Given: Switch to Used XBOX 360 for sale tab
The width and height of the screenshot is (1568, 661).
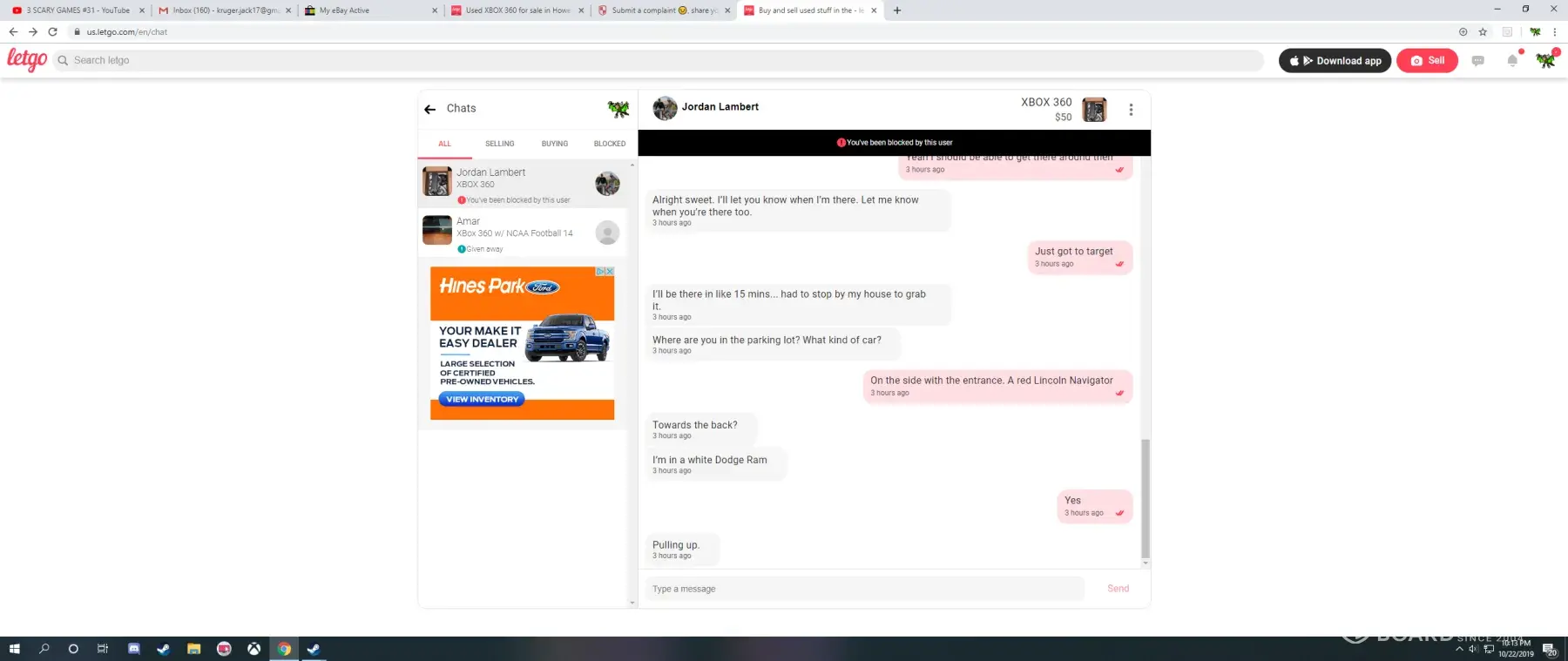Looking at the screenshot, I should 517,10.
